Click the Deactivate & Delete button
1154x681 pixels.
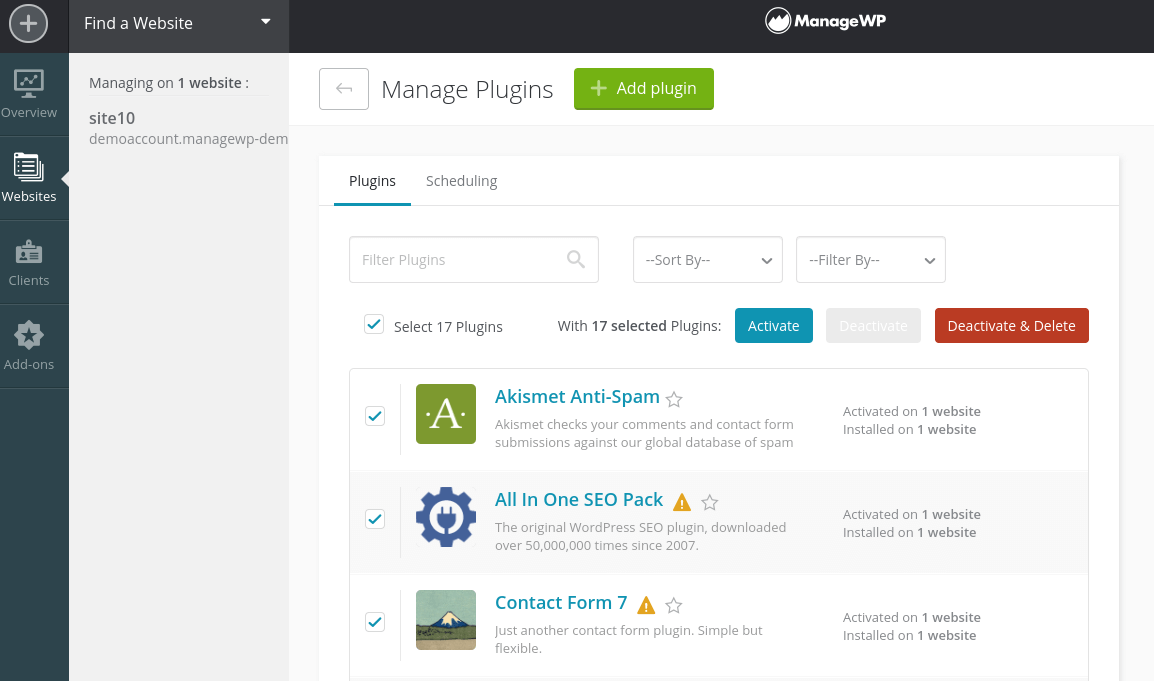tap(1011, 325)
